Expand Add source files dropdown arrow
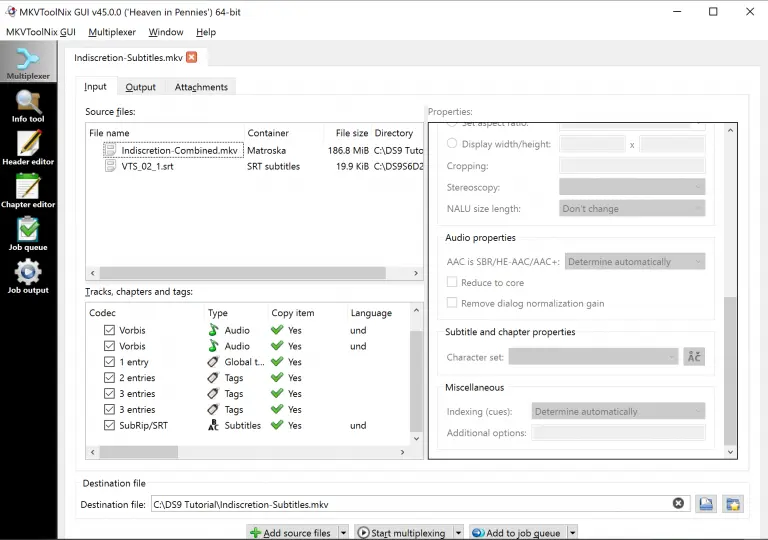768x540 pixels. [343, 532]
